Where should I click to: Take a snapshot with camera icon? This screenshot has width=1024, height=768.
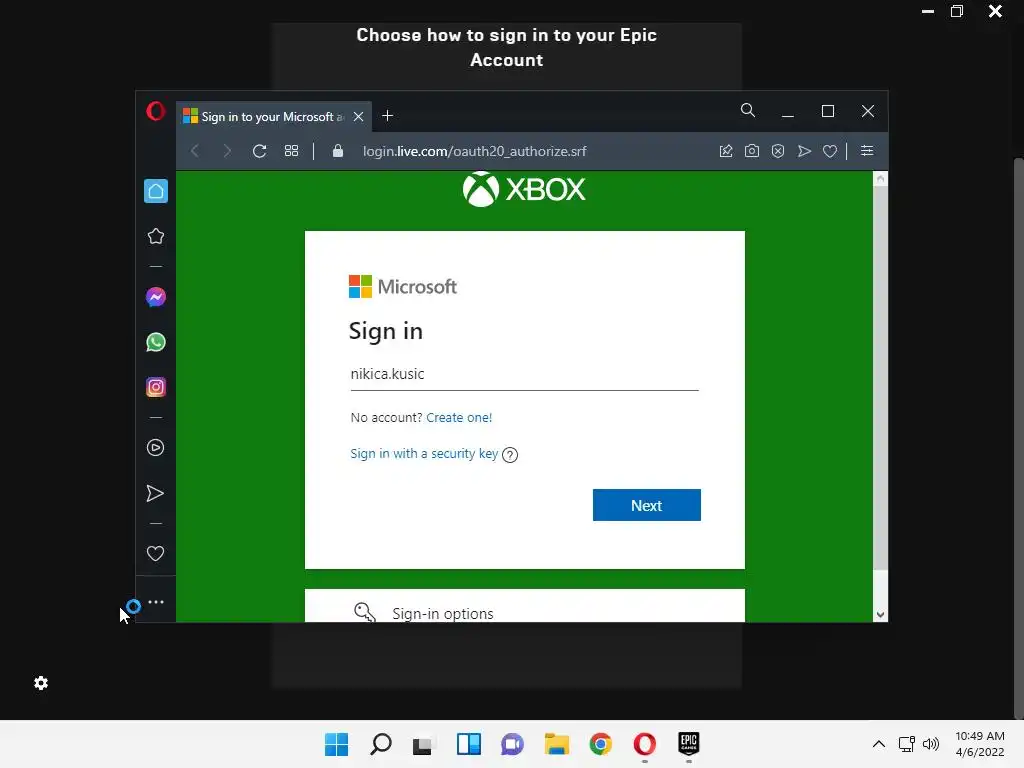(x=752, y=151)
